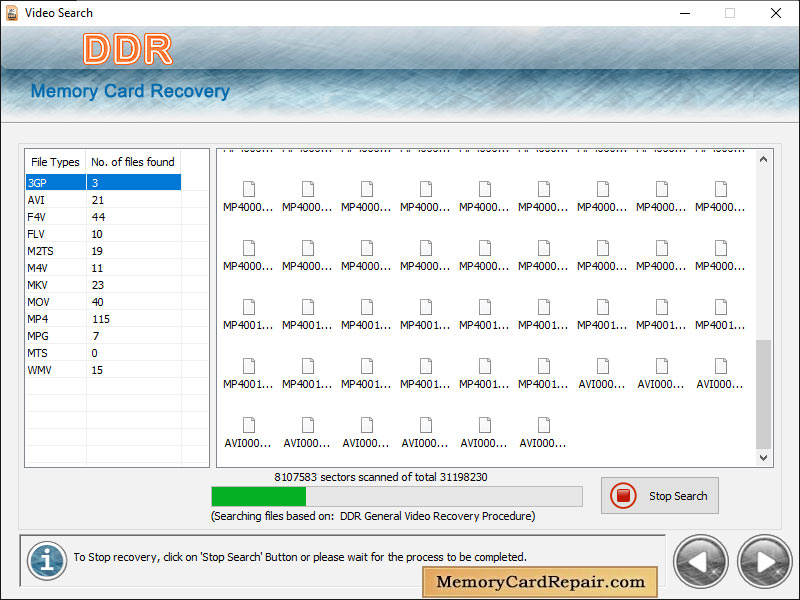The width and height of the screenshot is (800, 600).
Task: Select the MTS file type row
Action: (x=103, y=353)
